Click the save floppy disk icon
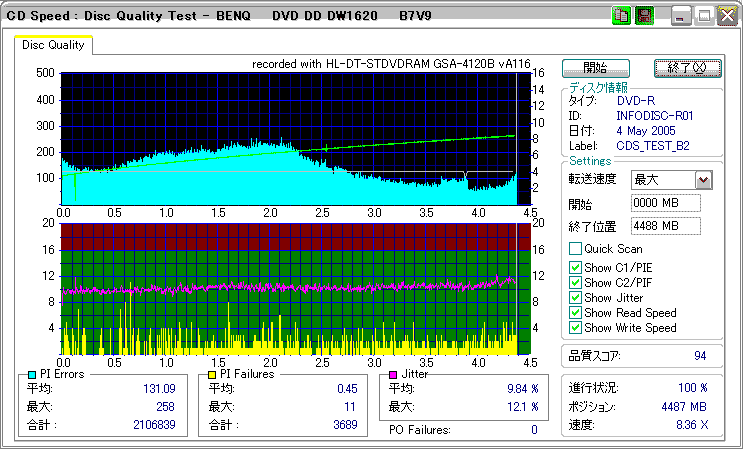This screenshot has width=743, height=449. tap(644, 16)
